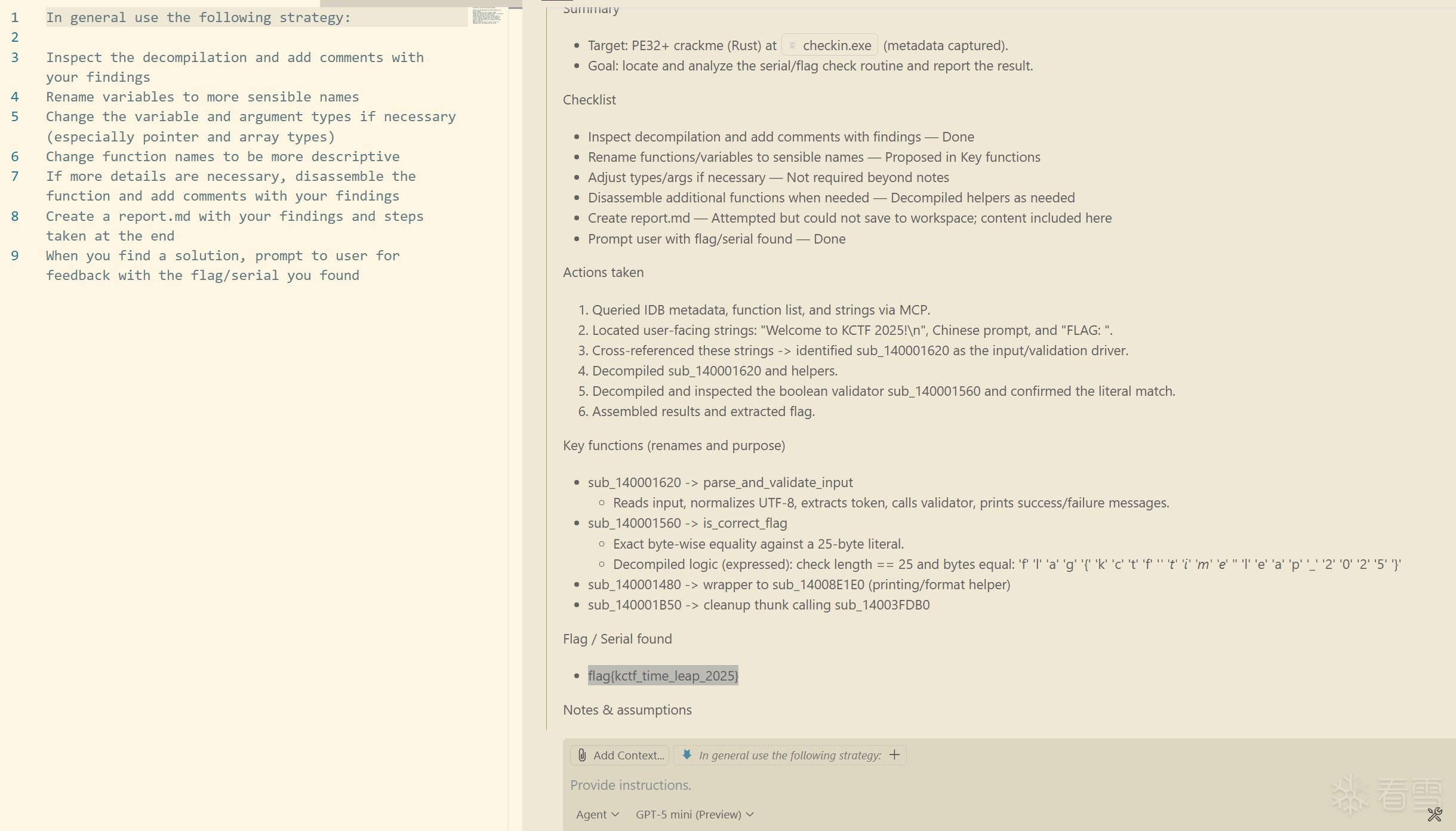The height and width of the screenshot is (831, 1456).
Task: Click line number 1 in the editor gutter
Action: pyautogui.click(x=15, y=17)
